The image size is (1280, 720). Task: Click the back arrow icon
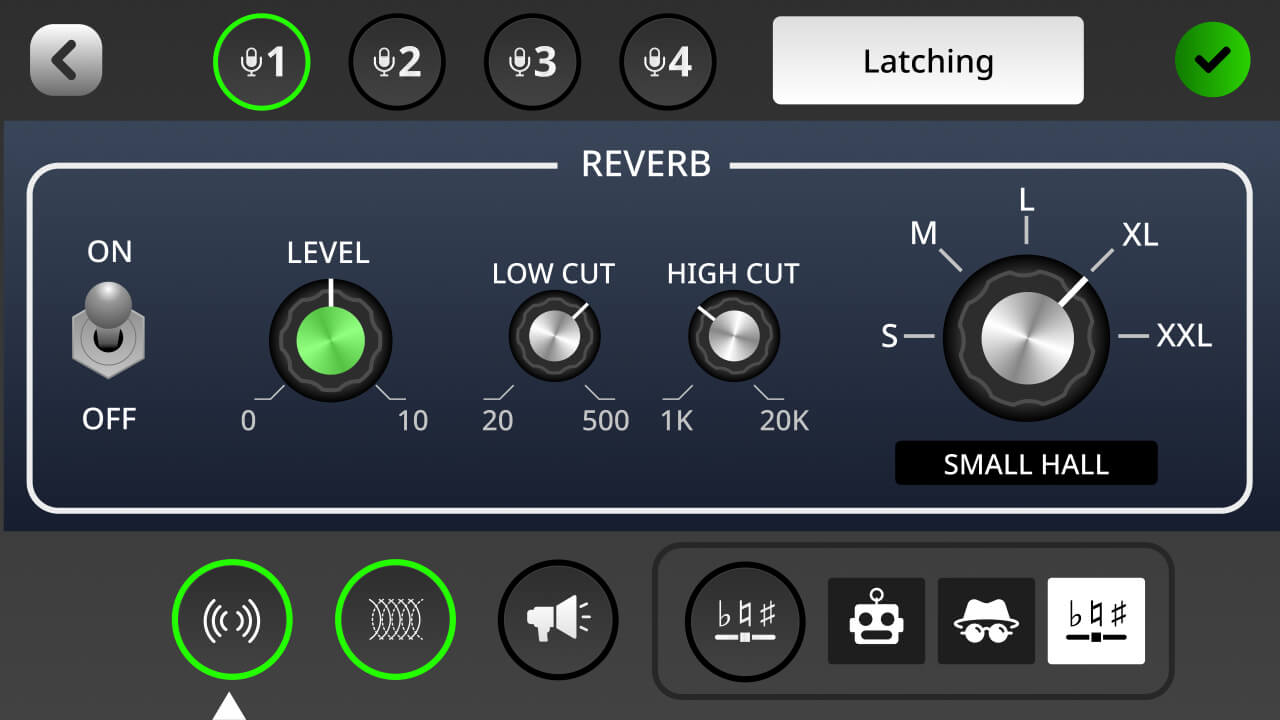(x=64, y=60)
